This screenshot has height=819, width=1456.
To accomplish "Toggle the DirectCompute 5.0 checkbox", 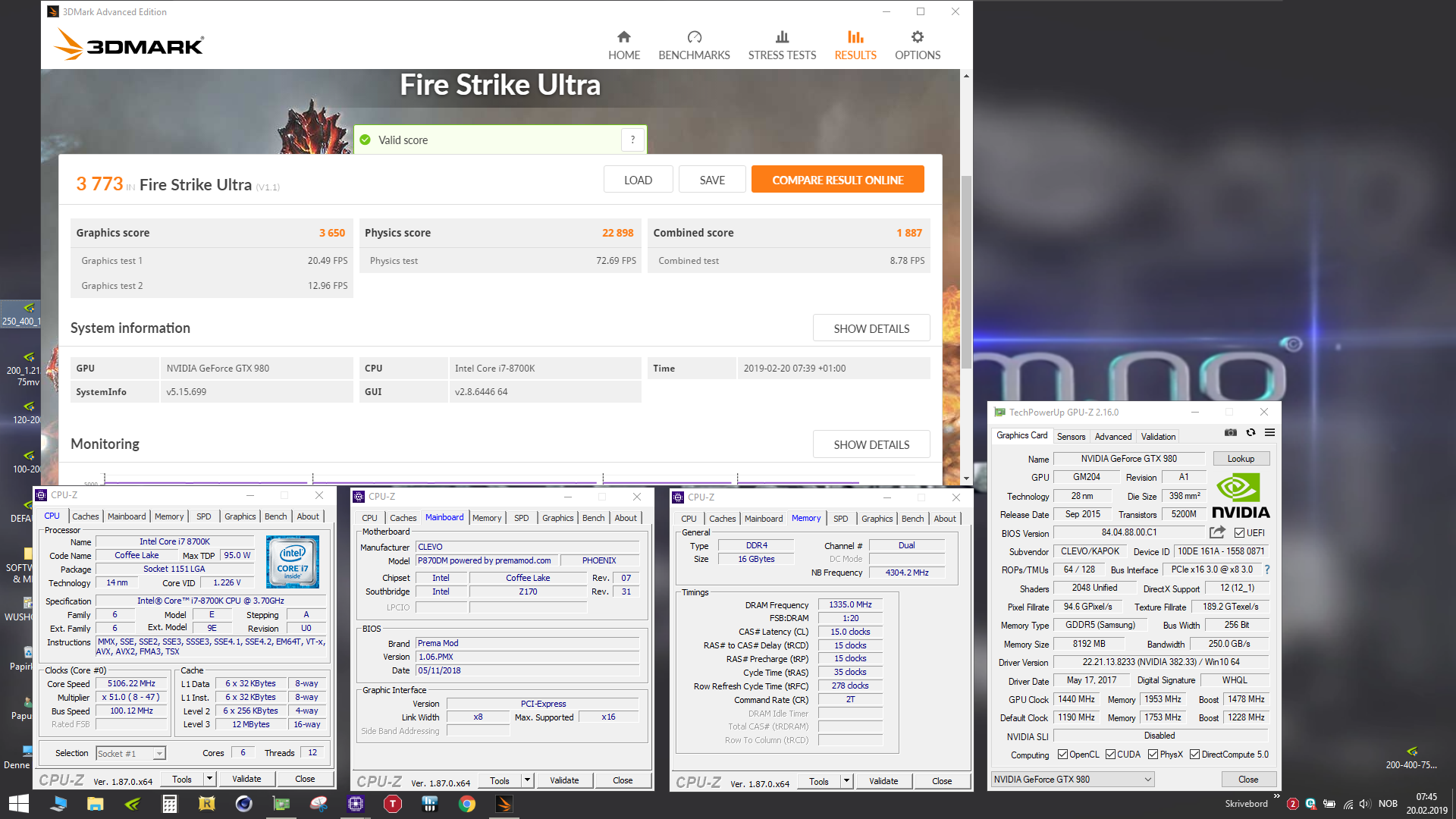I will click(x=1194, y=755).
